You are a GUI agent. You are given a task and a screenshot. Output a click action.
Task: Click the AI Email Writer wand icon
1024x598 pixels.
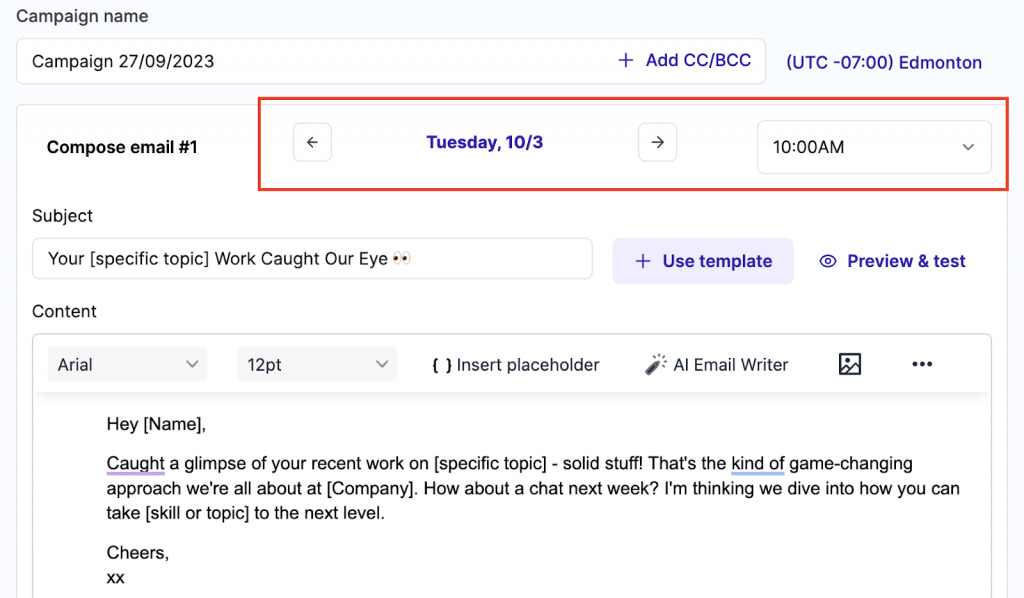[x=655, y=365]
